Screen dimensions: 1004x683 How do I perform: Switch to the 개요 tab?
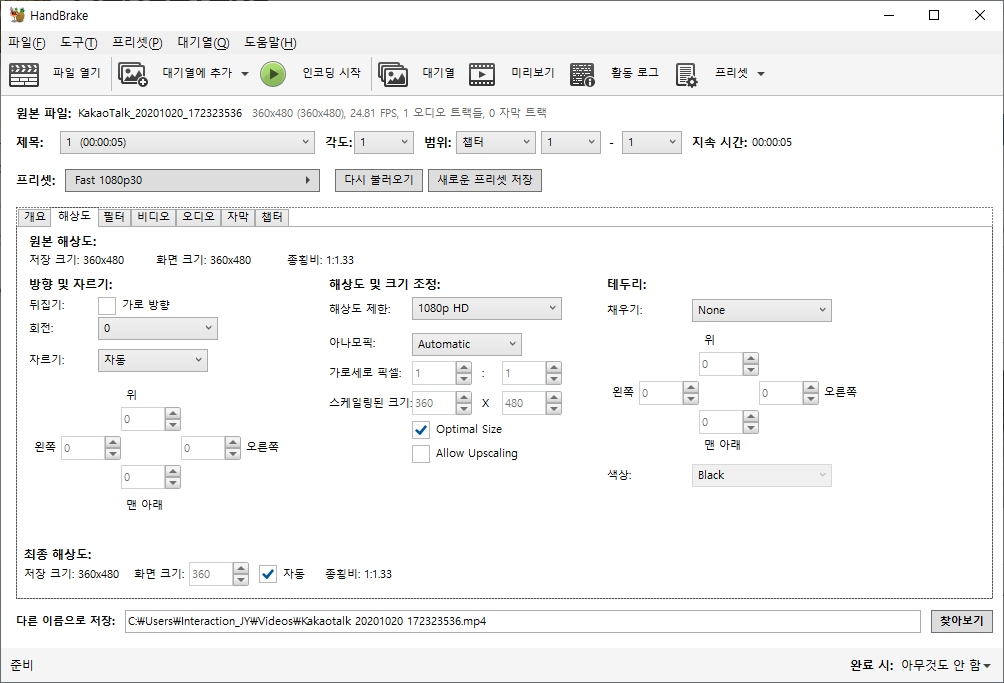click(35, 217)
